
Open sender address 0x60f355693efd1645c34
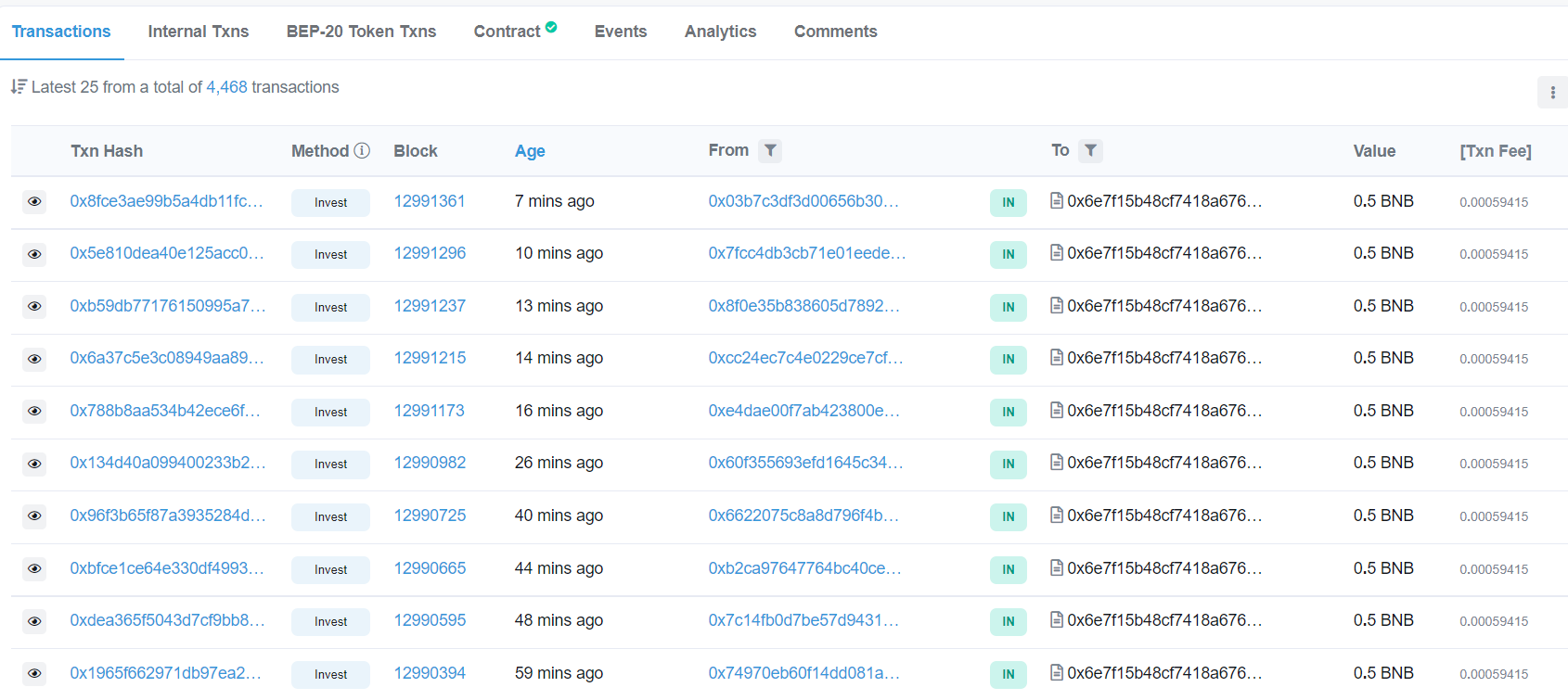tap(805, 463)
